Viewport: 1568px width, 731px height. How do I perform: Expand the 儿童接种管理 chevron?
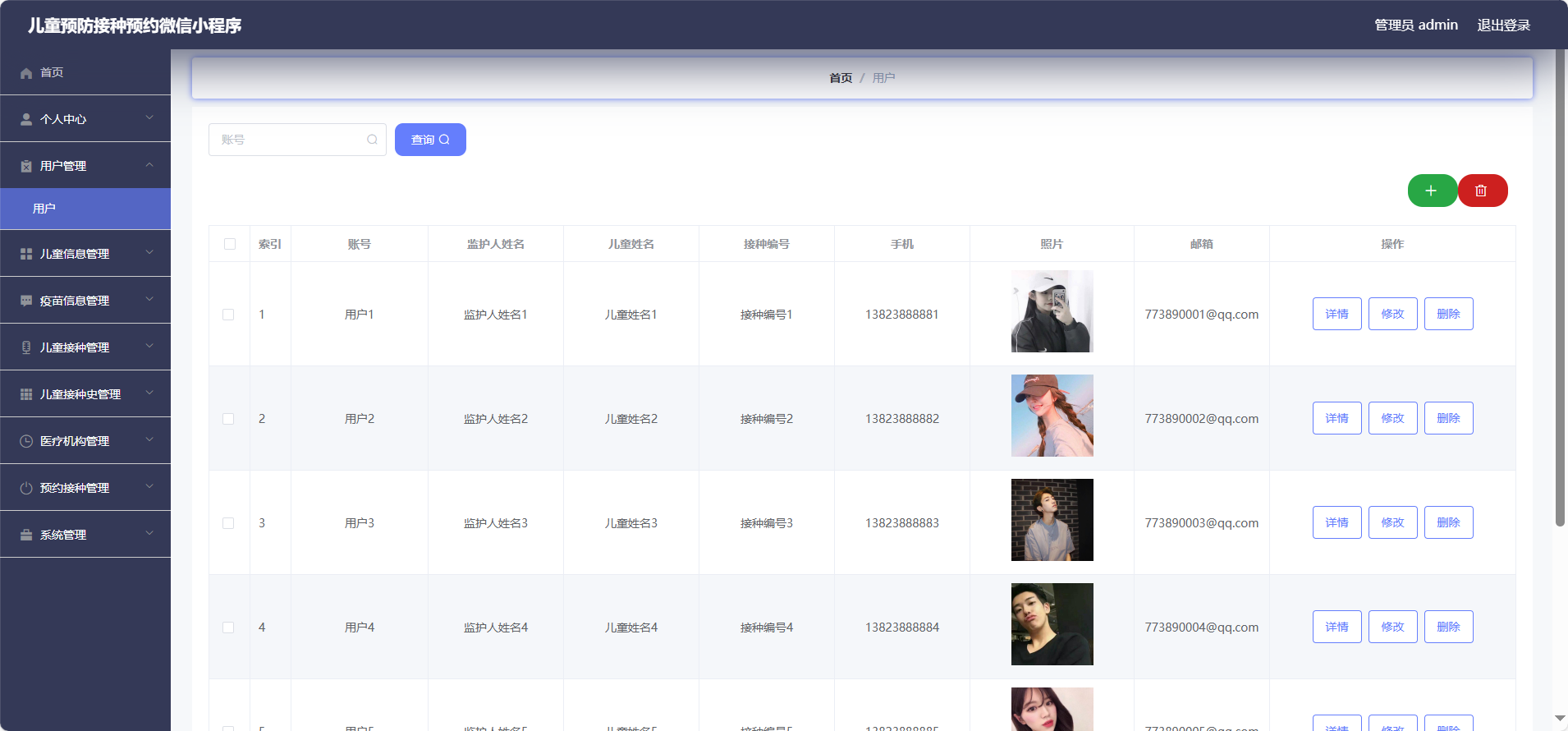click(149, 347)
